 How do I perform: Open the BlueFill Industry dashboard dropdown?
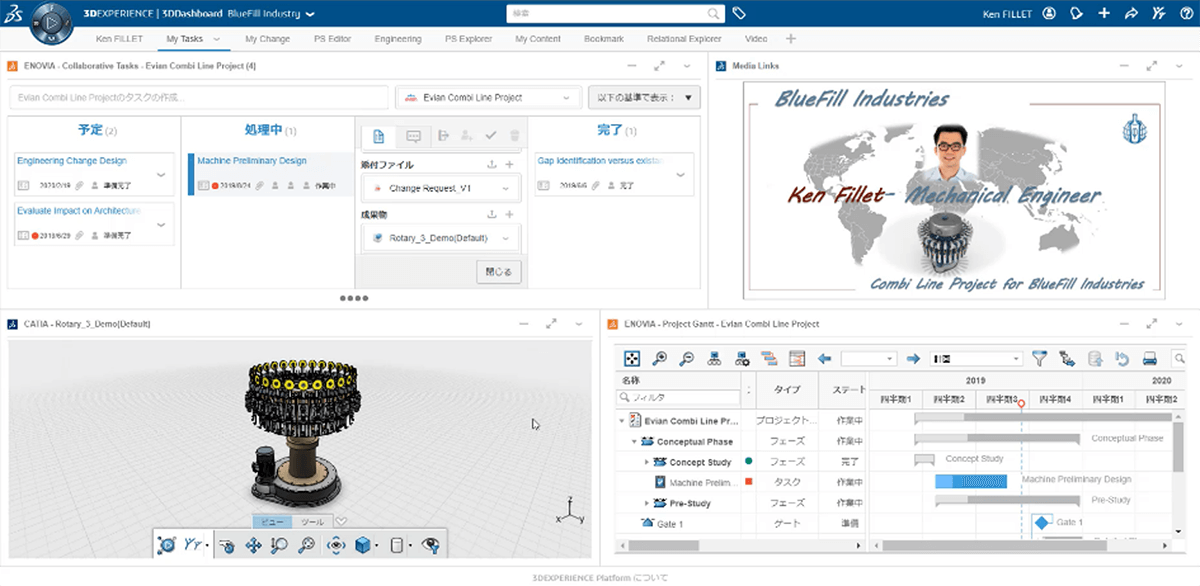point(311,14)
